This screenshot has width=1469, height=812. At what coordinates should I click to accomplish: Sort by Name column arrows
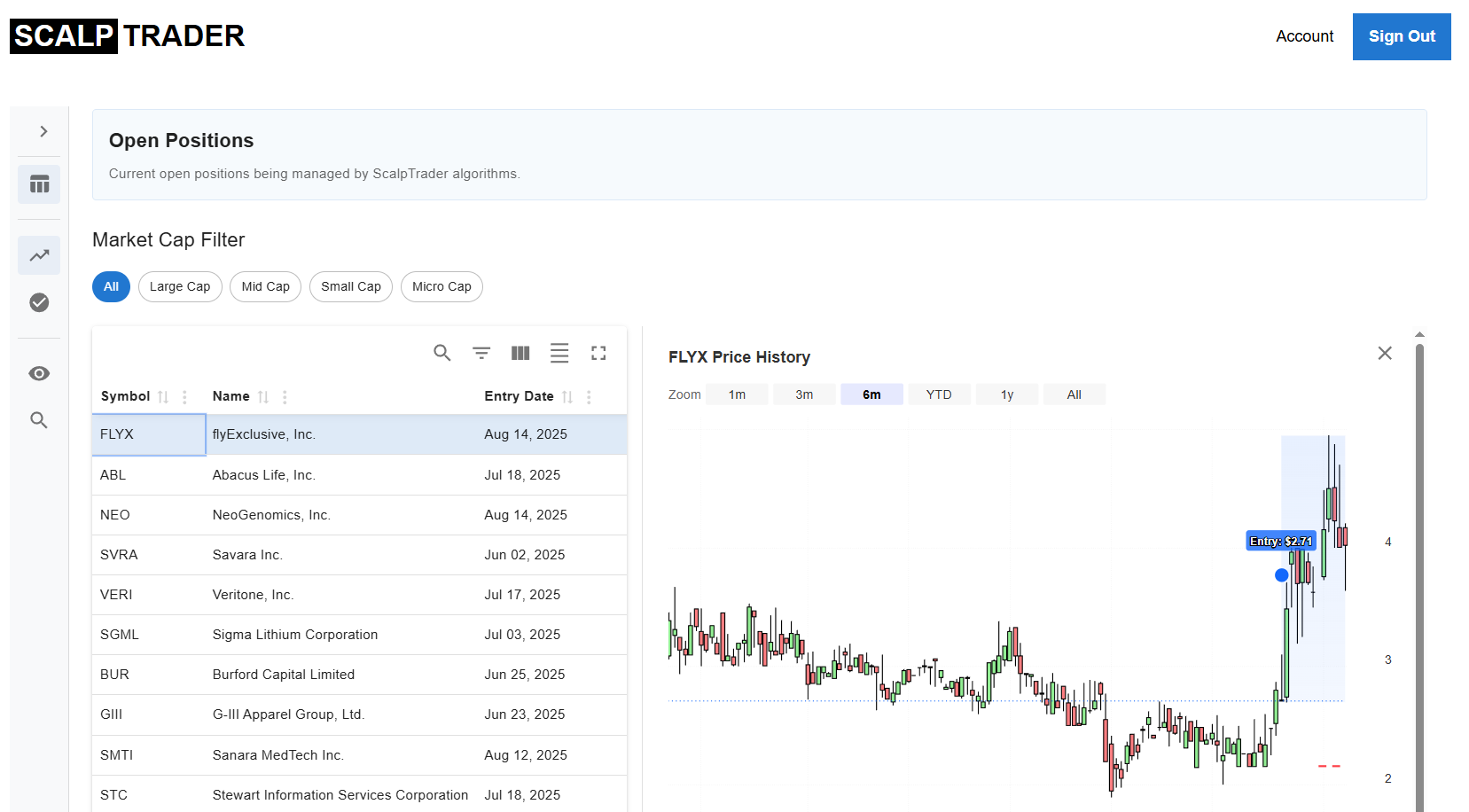(263, 397)
